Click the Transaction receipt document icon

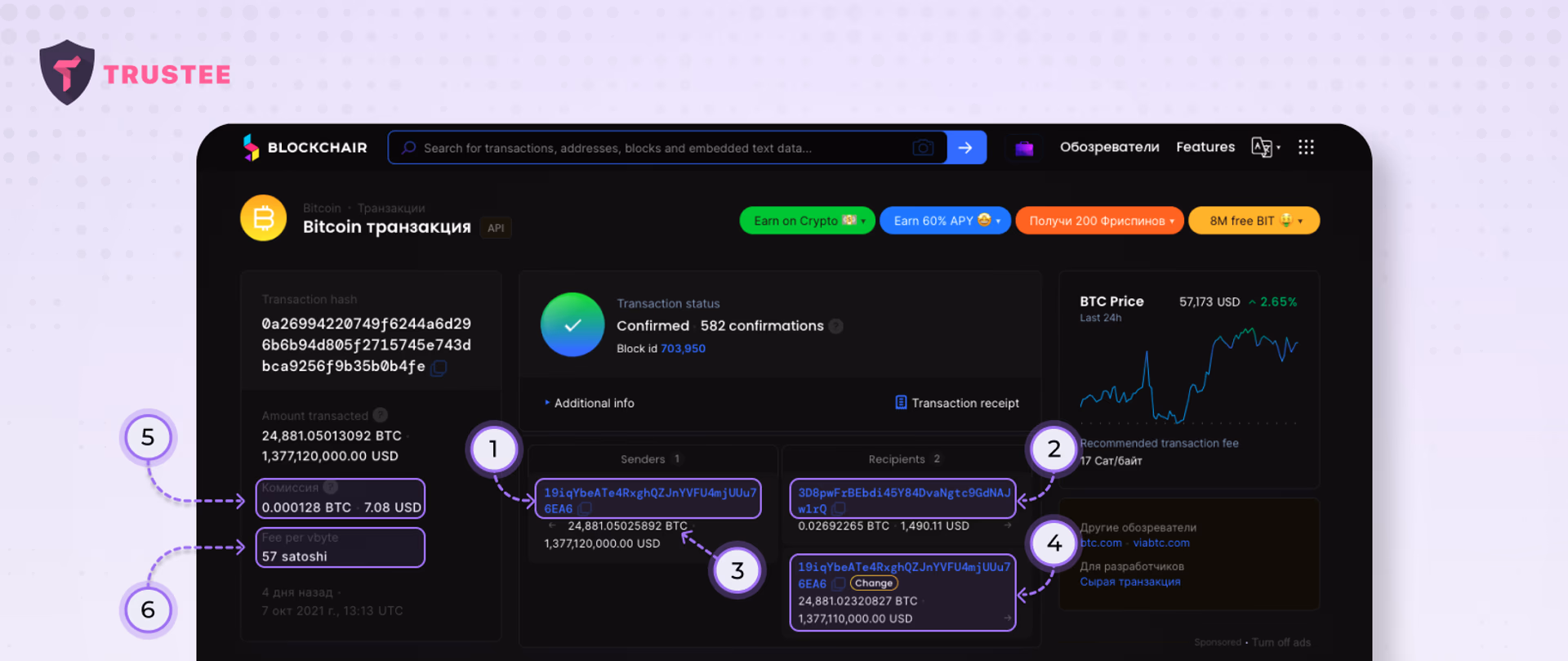pos(901,402)
